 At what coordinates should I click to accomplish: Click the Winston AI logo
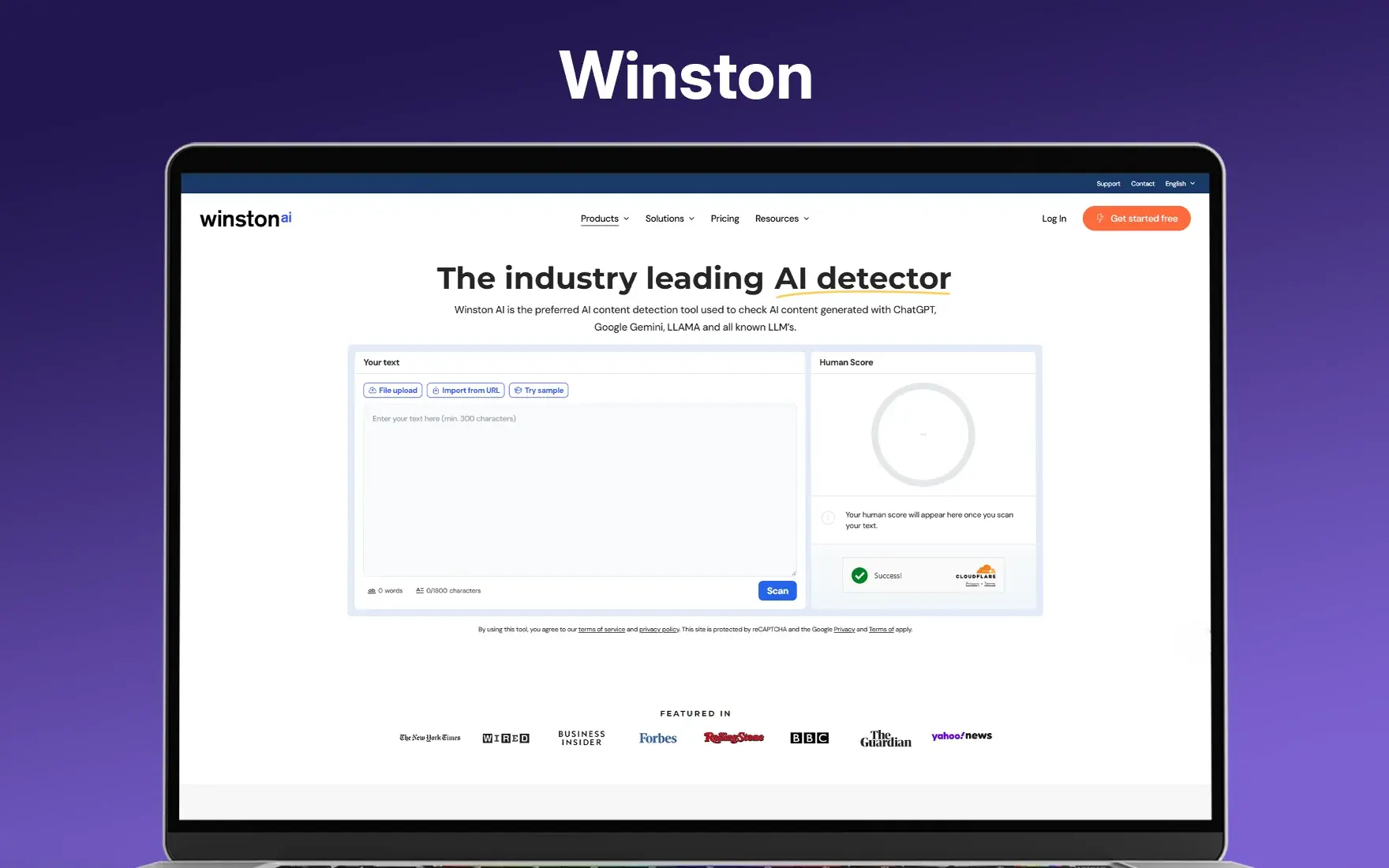[x=245, y=219]
